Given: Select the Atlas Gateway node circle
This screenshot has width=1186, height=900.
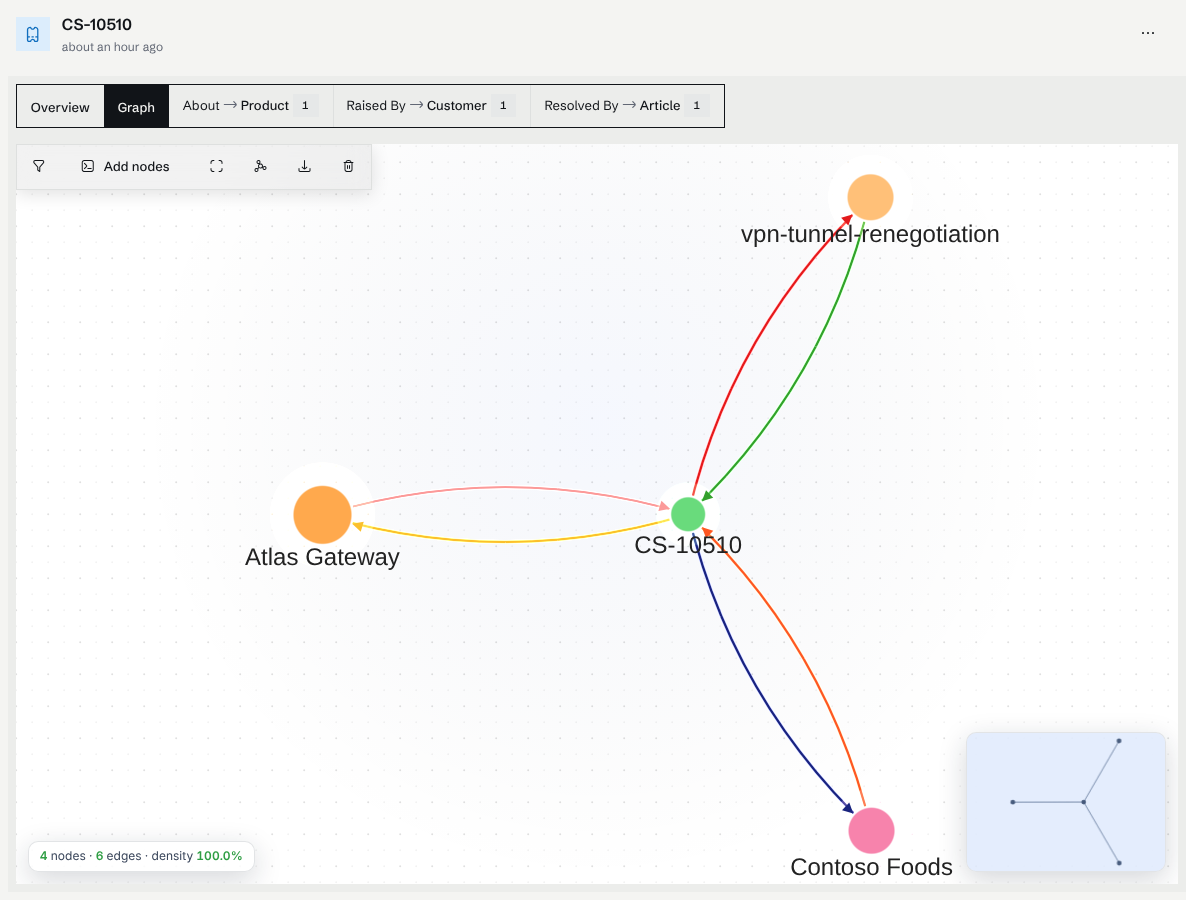Looking at the screenshot, I should coord(322,514).
